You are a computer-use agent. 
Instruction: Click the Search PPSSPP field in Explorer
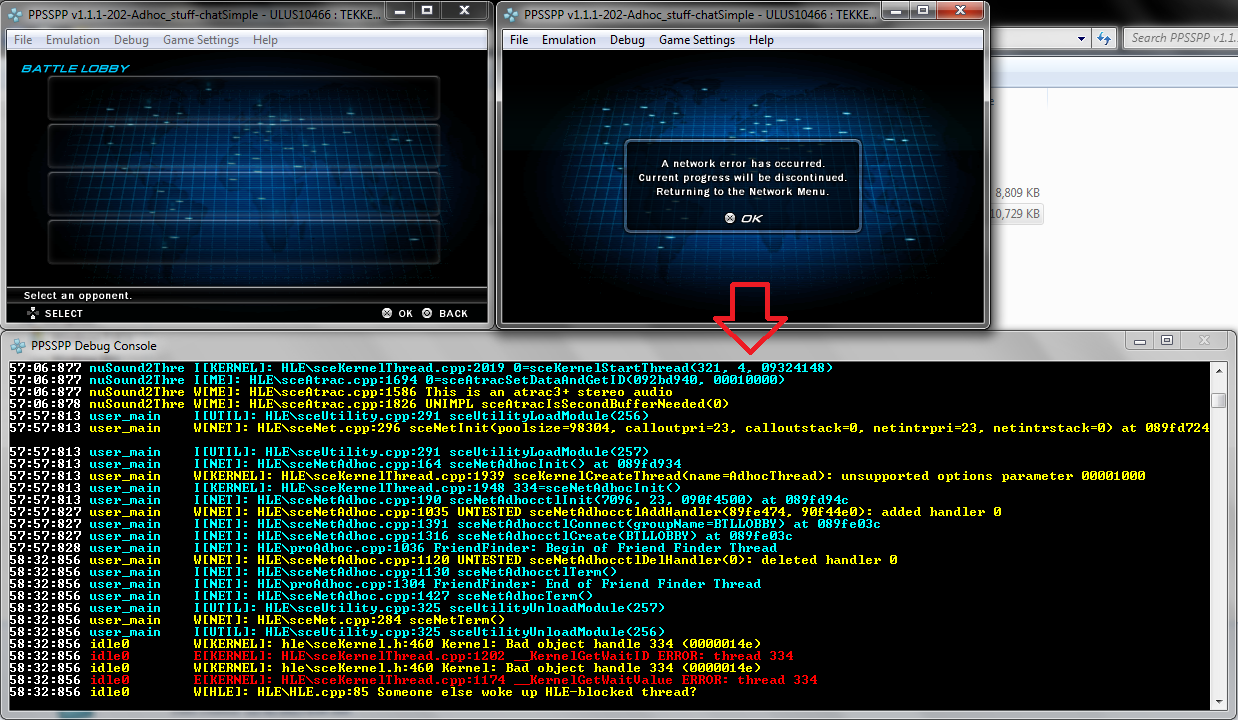tap(1182, 38)
